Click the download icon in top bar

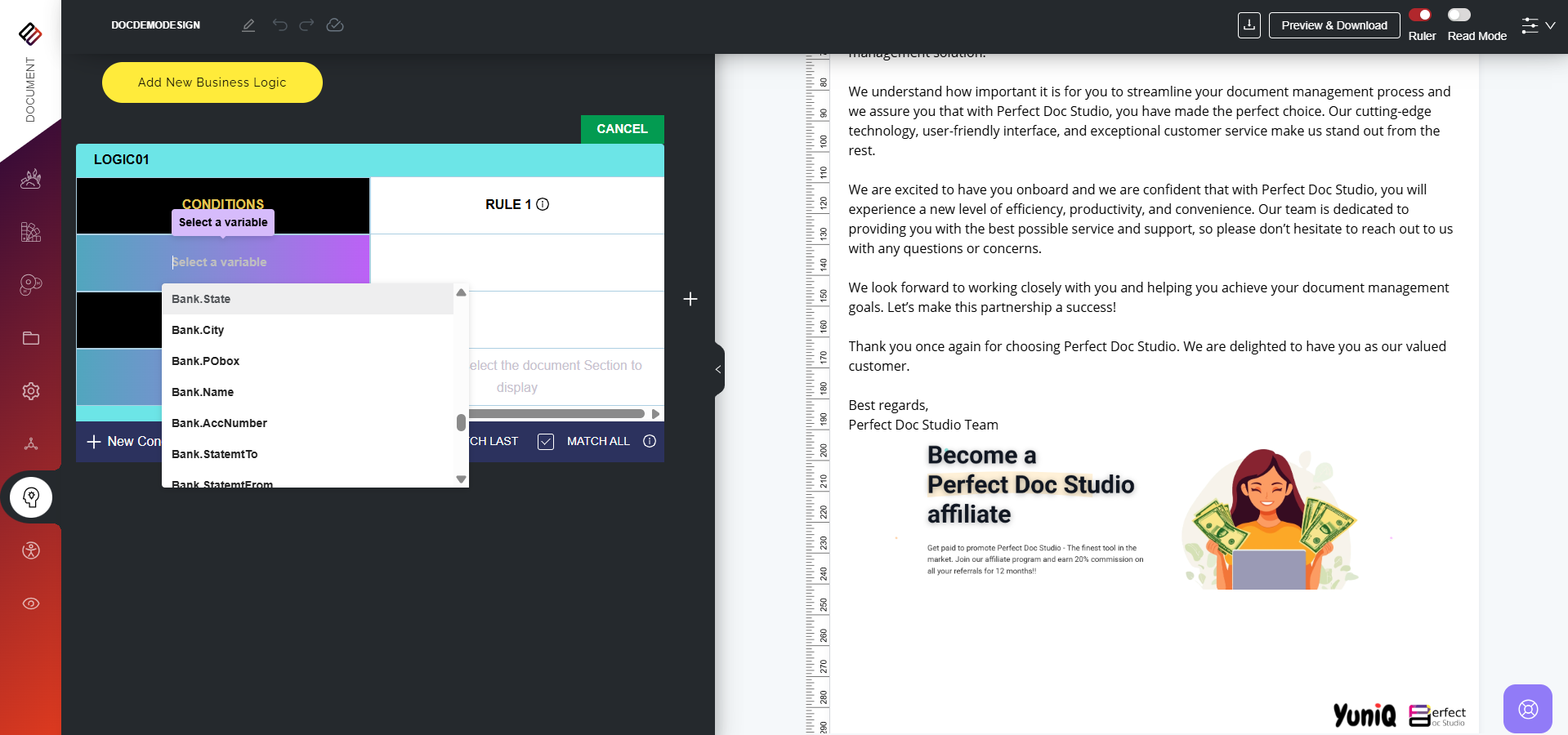point(1249,25)
